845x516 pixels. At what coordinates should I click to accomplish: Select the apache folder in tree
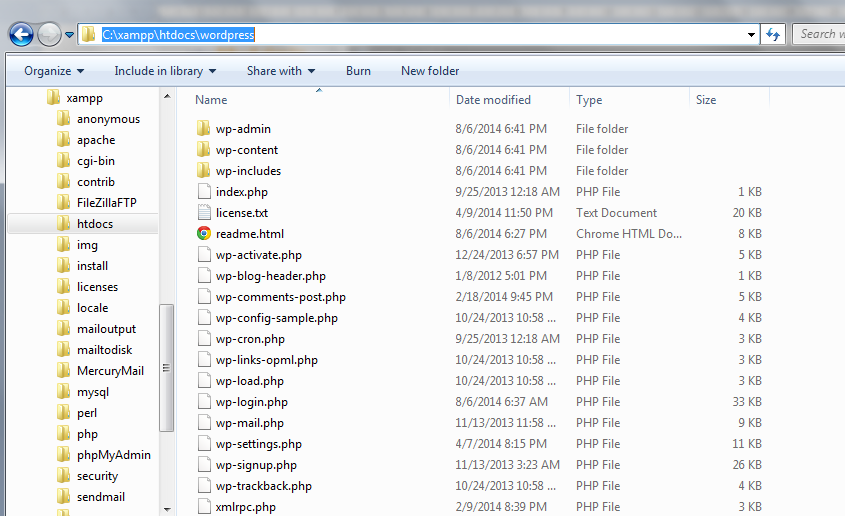coord(96,140)
